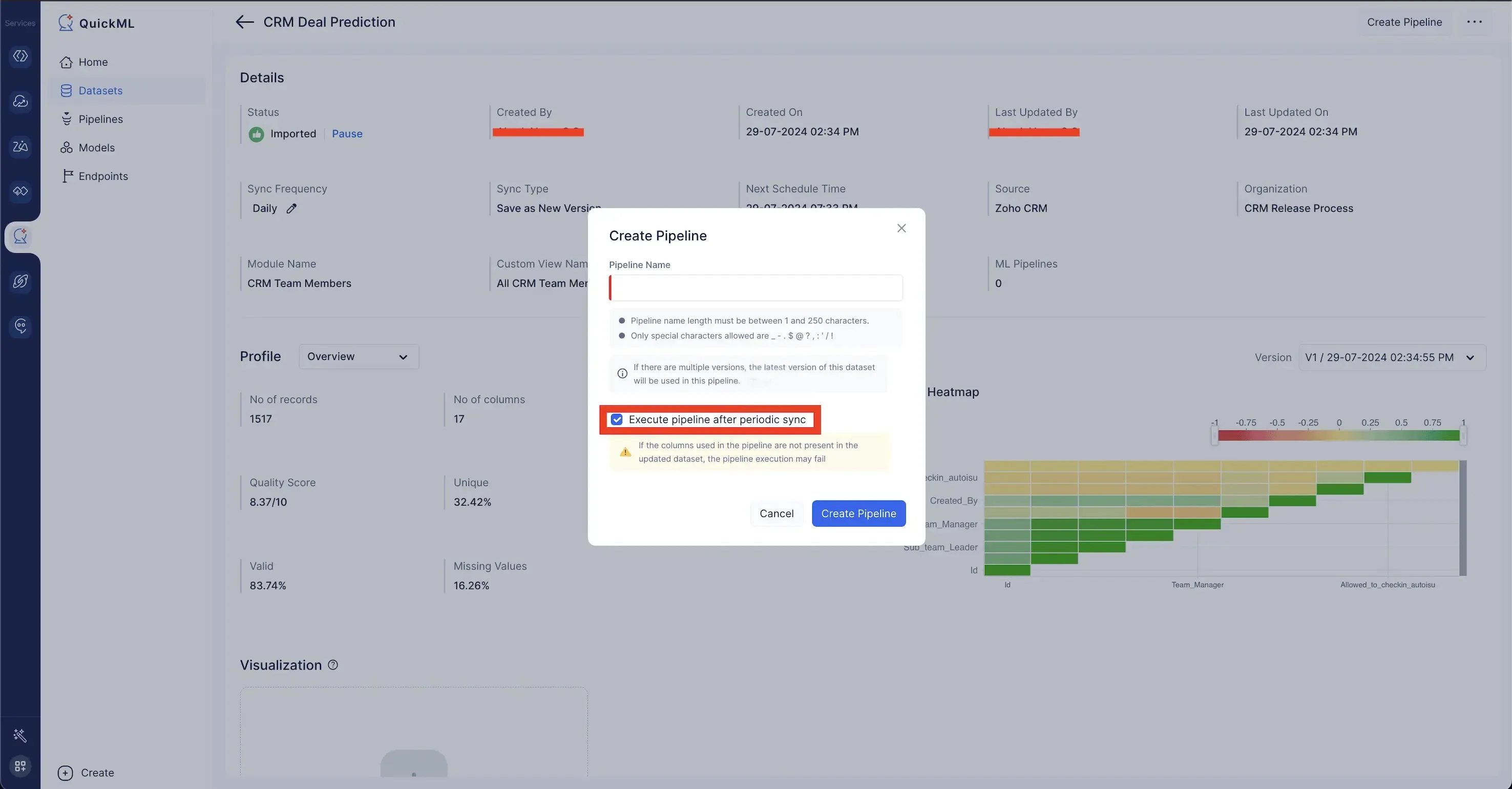Screen dimensions: 1512x789
Task: Click the Source value Zoho CRM
Action: pyautogui.click(x=1021, y=209)
